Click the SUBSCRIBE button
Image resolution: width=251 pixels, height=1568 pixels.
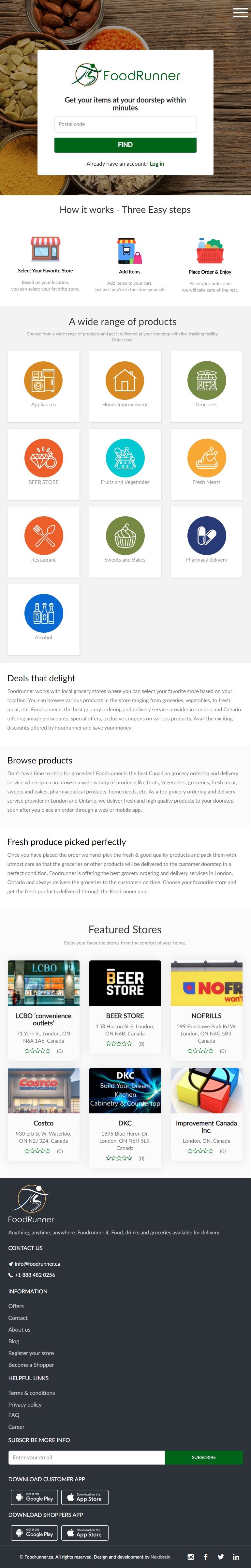click(204, 1457)
